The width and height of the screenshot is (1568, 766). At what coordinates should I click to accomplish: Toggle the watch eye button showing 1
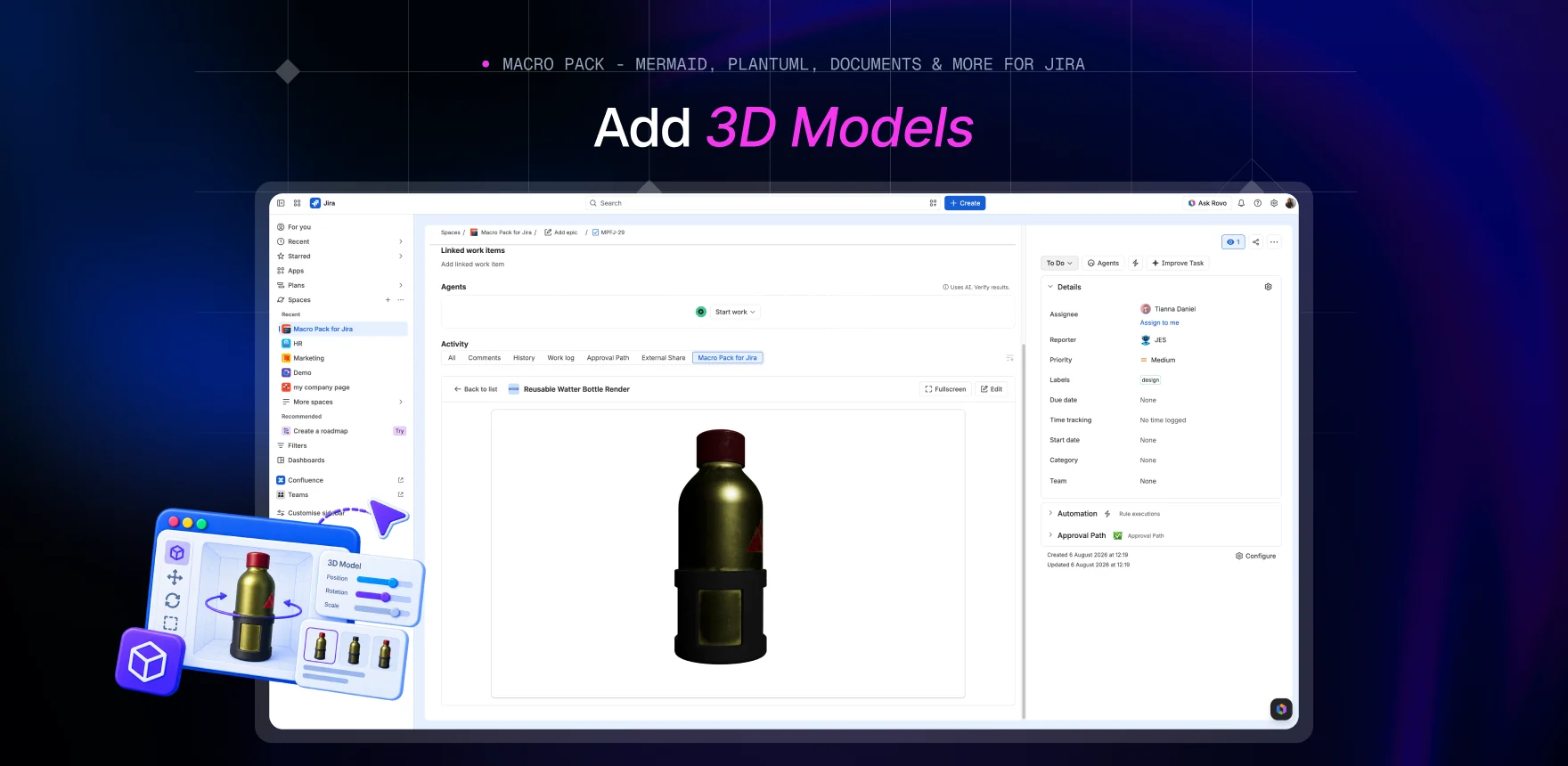[1233, 241]
